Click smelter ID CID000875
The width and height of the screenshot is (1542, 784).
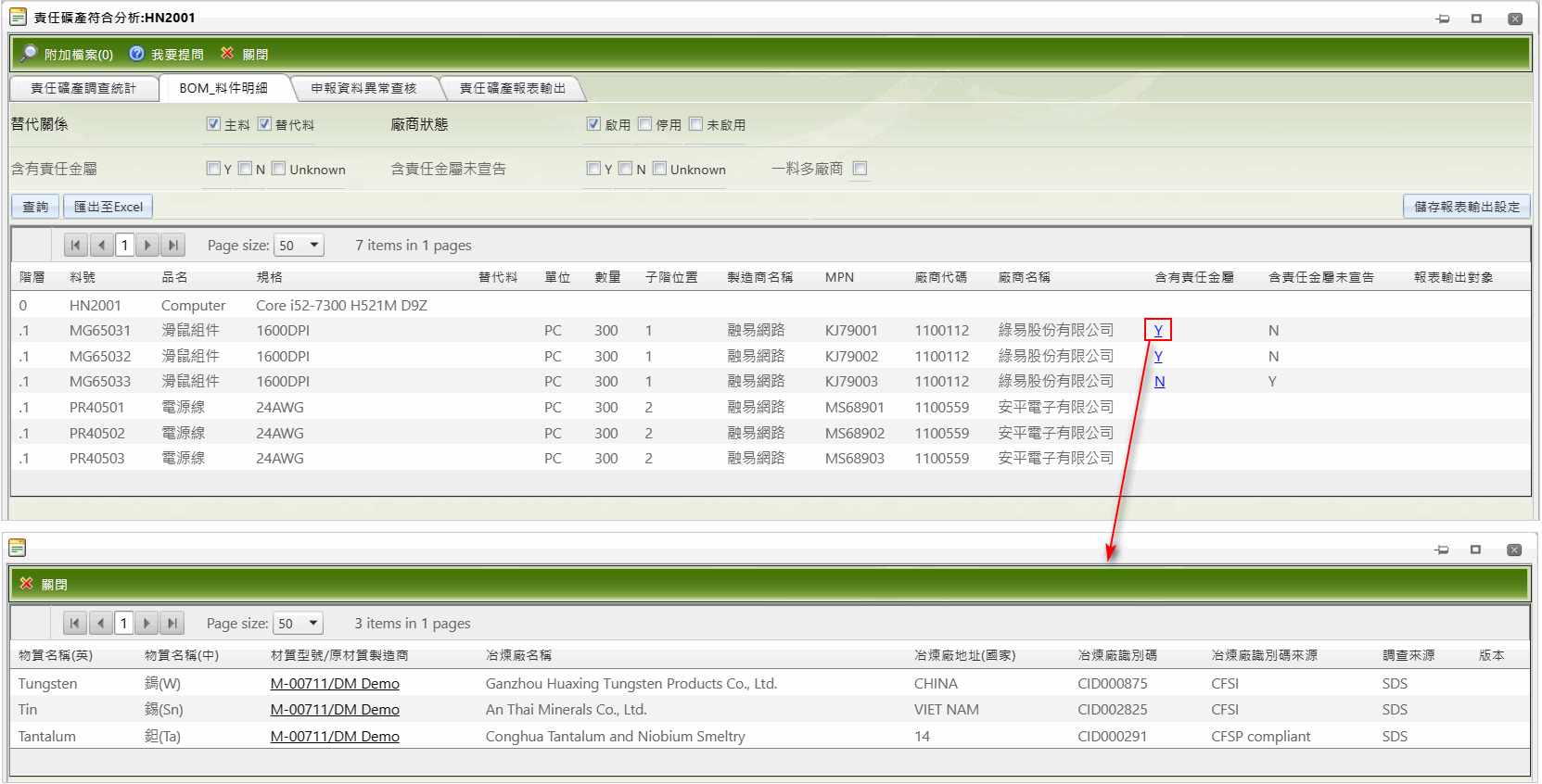[x=1112, y=684]
